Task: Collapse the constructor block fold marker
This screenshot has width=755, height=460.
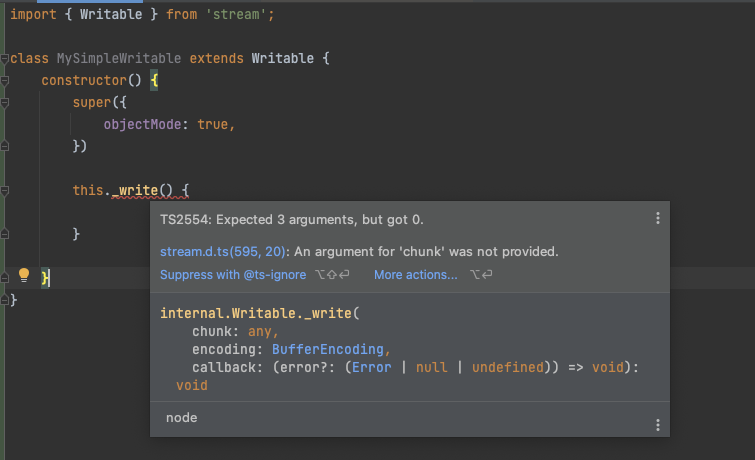Action: click(x=5, y=80)
